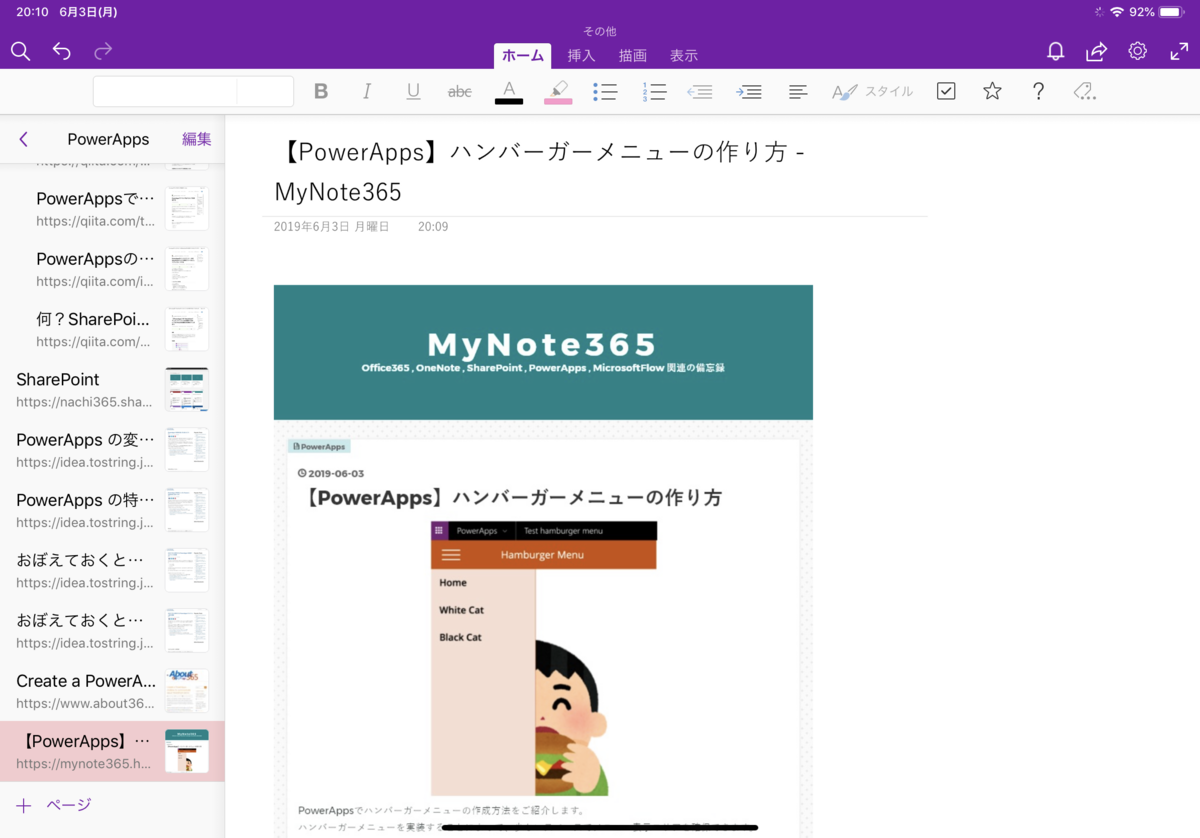Add the star Important tag
The width and height of the screenshot is (1200, 838).
pos(992,91)
